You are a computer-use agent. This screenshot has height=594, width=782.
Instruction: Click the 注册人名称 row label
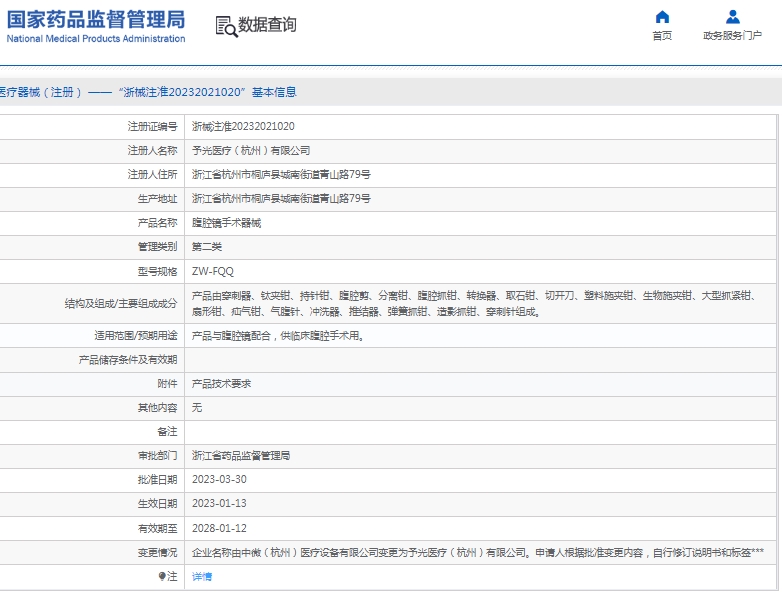pos(153,151)
